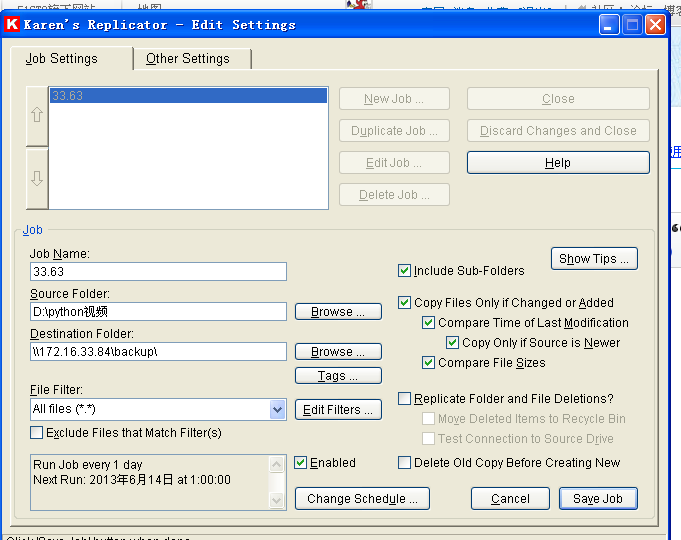Click the Run Job every 1 day text
The height and width of the screenshot is (540, 681).
[x=88, y=465]
